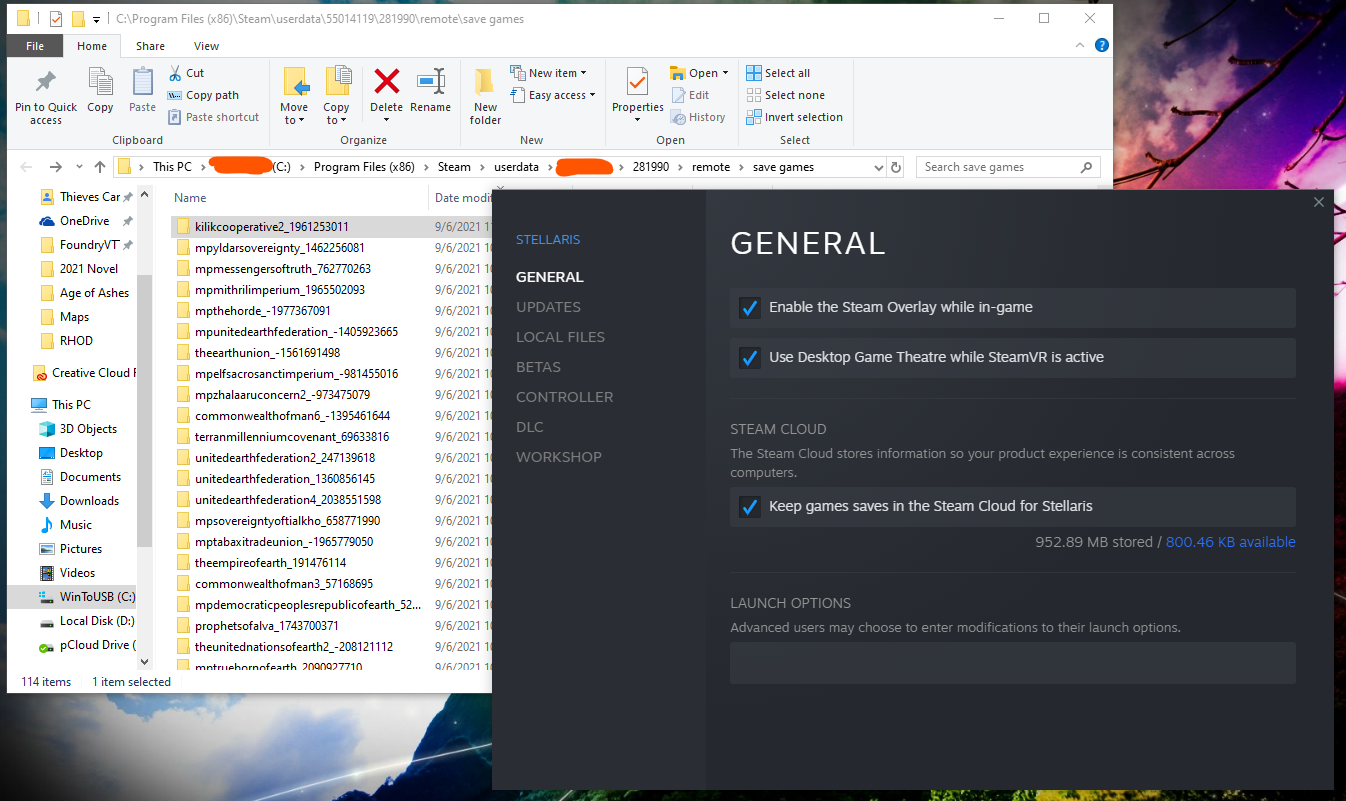Click Paste shortcut in the ribbon
Screen dimensions: 1346x801
(x=213, y=117)
